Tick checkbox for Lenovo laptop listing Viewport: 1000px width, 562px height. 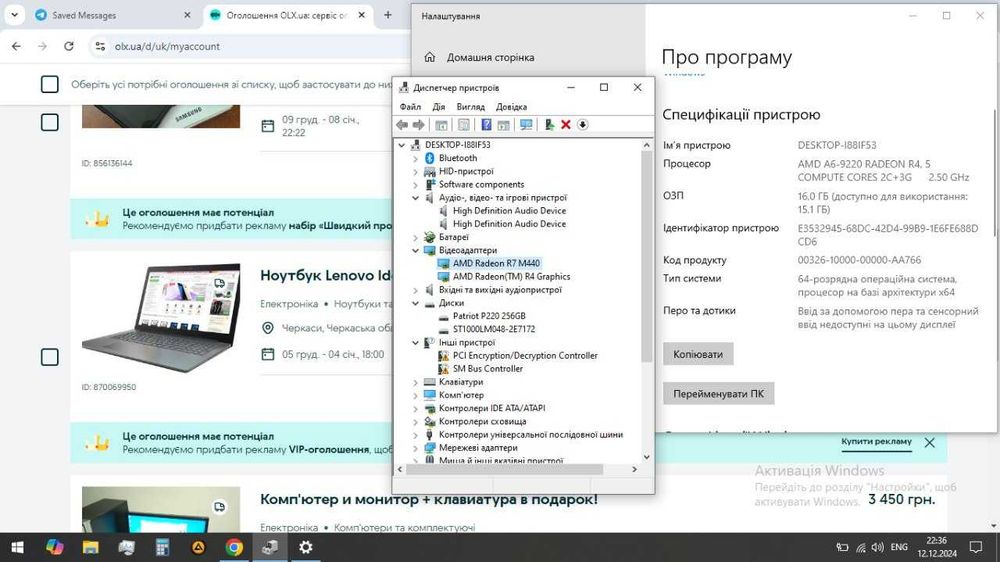(x=50, y=357)
